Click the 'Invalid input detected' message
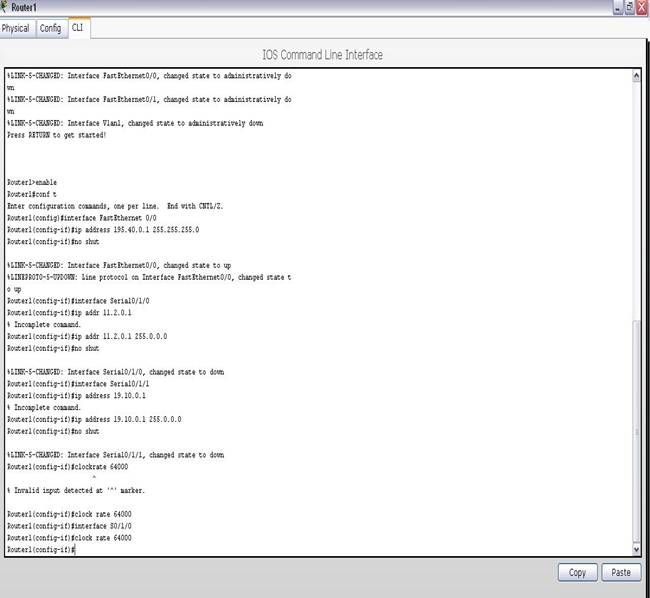 tap(76, 490)
